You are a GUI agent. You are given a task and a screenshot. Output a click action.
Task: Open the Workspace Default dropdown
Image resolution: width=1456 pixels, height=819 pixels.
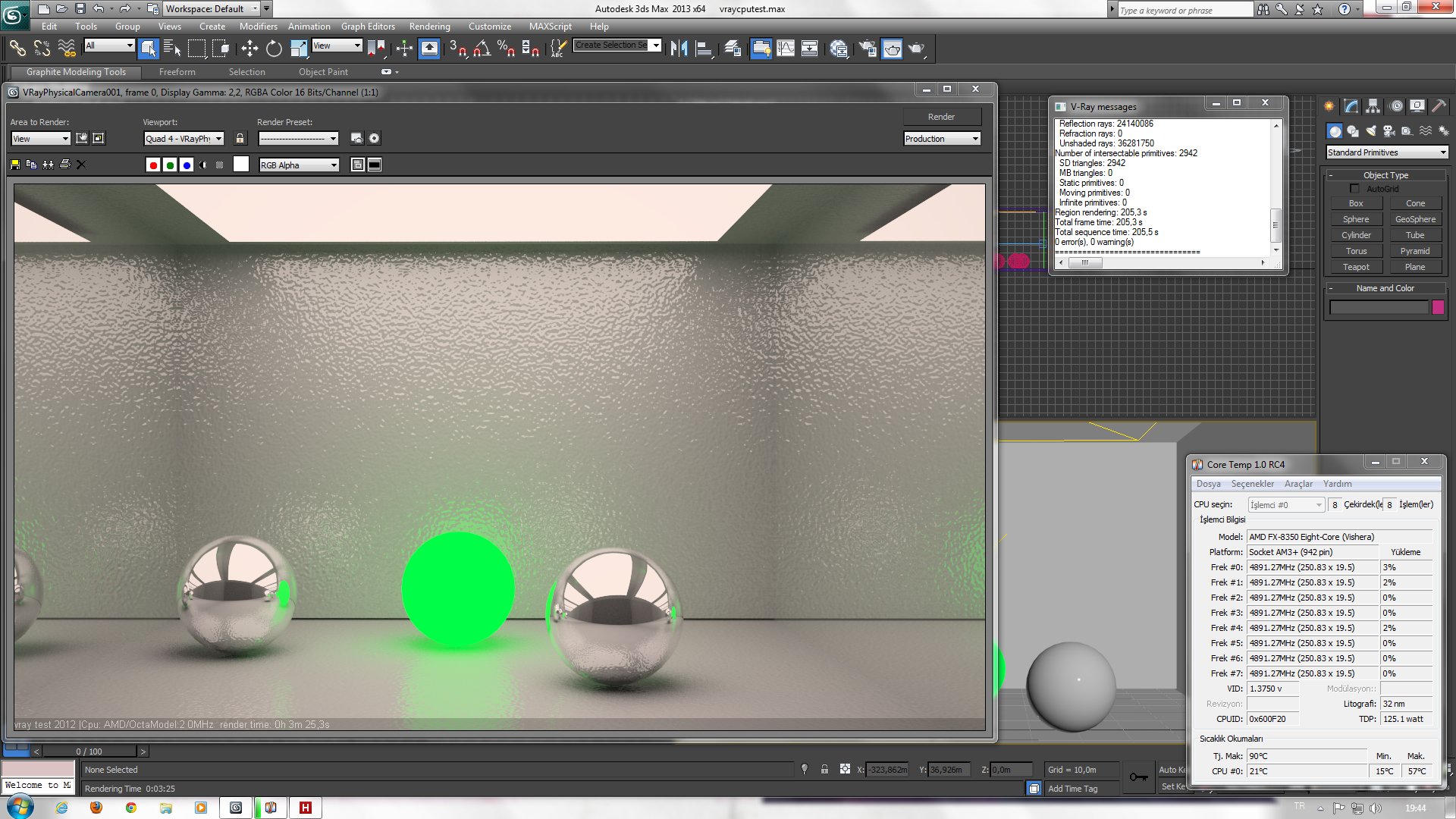212,9
